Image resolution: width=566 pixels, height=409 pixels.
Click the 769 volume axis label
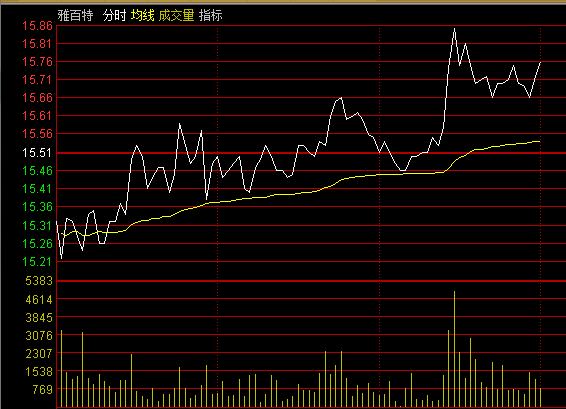tap(43, 390)
